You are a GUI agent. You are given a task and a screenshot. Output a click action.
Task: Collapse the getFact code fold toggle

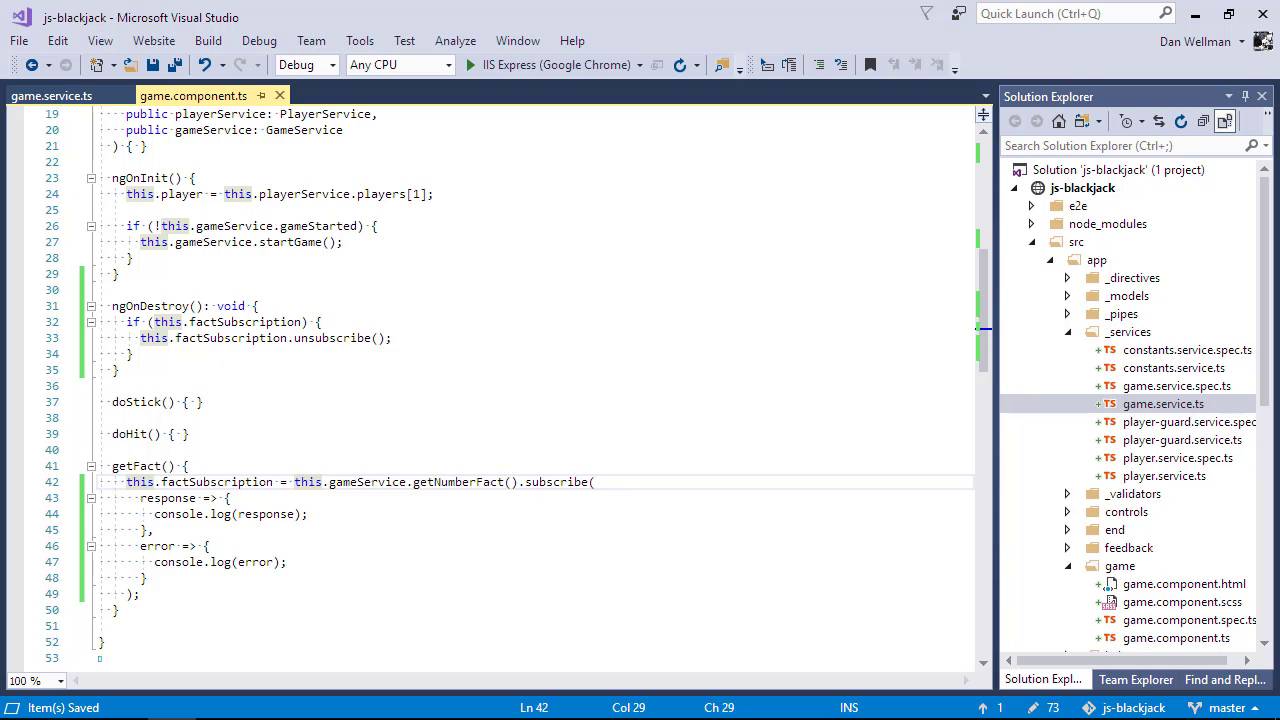(91, 466)
